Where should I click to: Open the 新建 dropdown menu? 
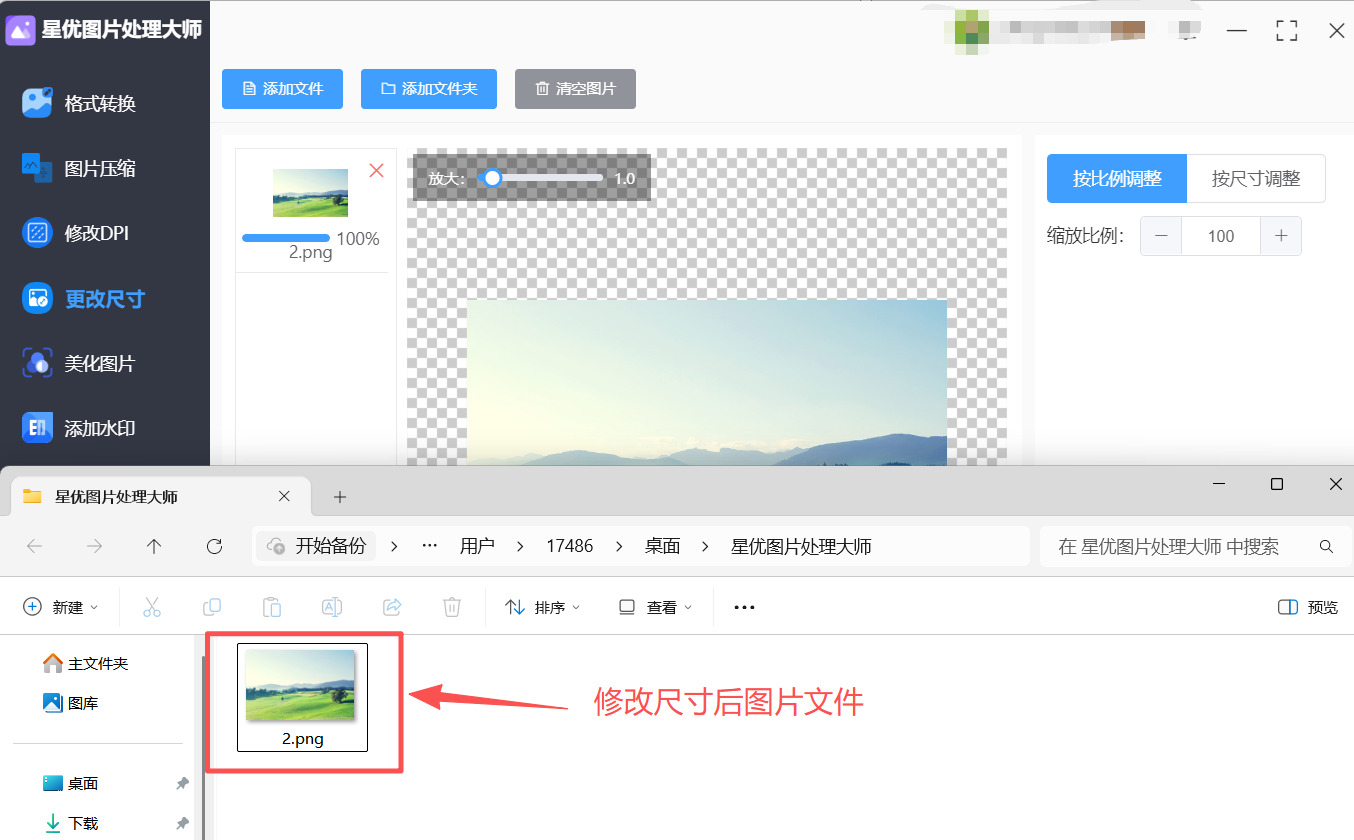[x=60, y=606]
